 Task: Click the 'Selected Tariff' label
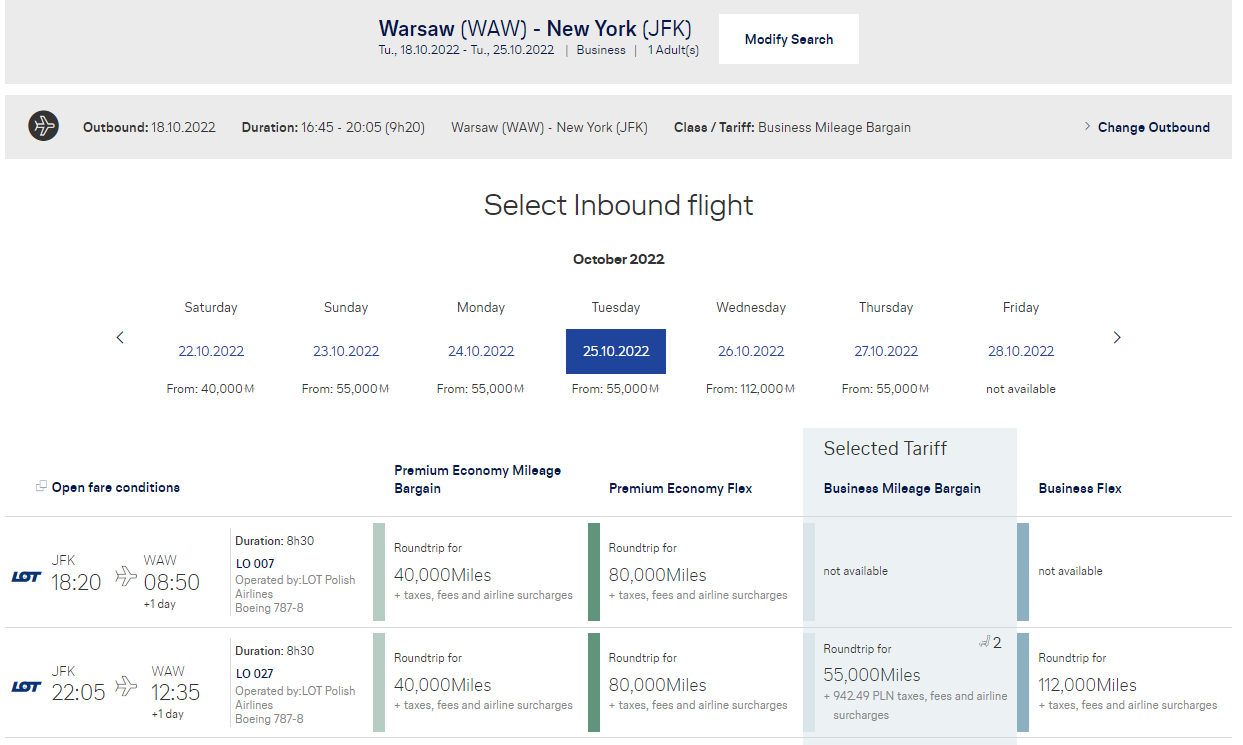(885, 449)
